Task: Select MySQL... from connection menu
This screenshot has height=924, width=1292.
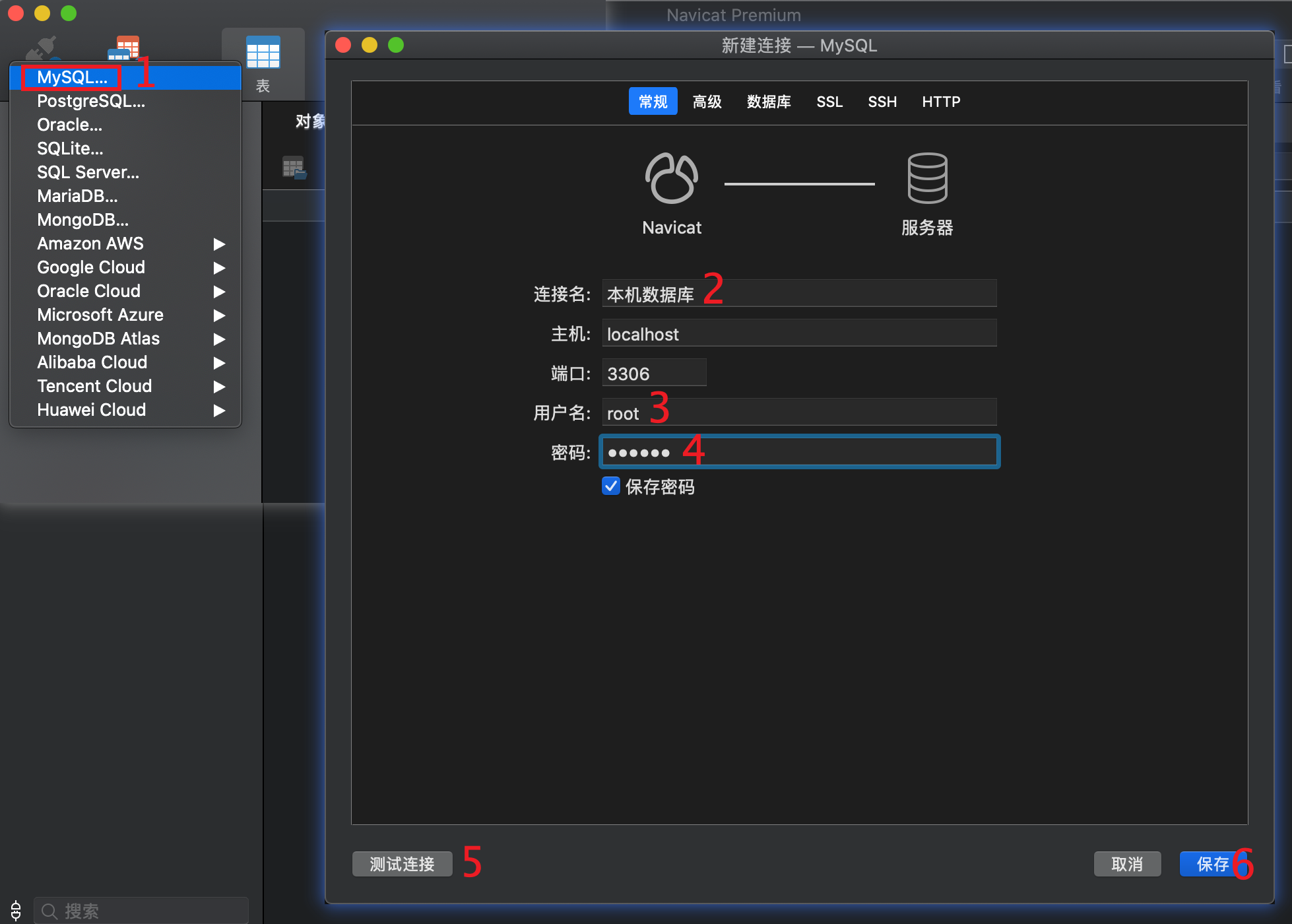Action: (72, 77)
